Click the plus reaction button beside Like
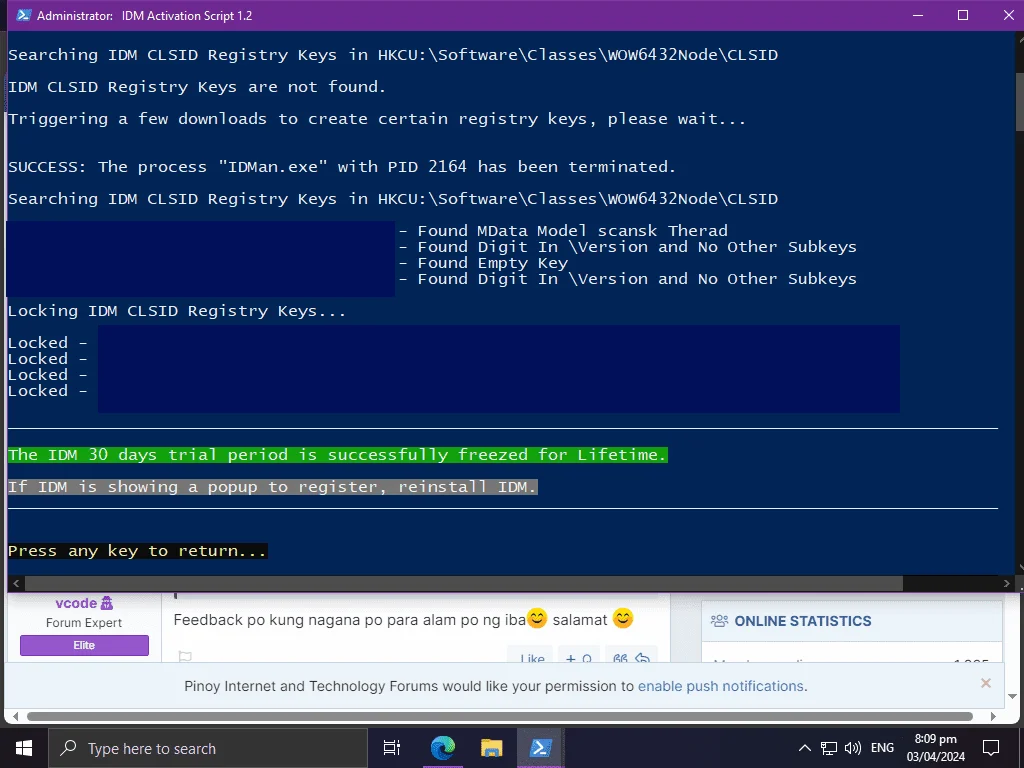The height and width of the screenshot is (768, 1024). click(x=579, y=657)
